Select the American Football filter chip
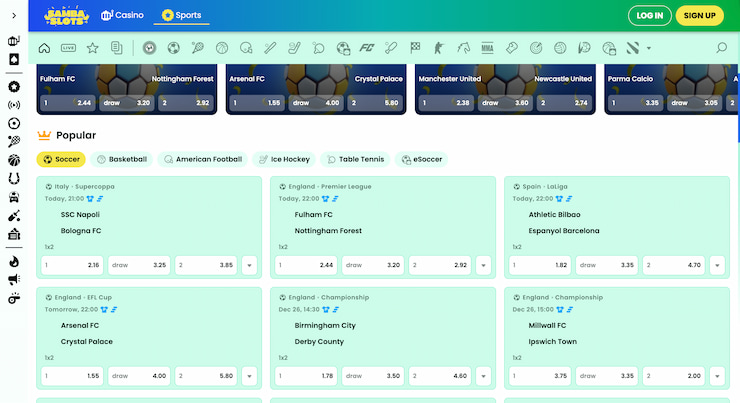This screenshot has width=740, height=403. tap(202, 160)
